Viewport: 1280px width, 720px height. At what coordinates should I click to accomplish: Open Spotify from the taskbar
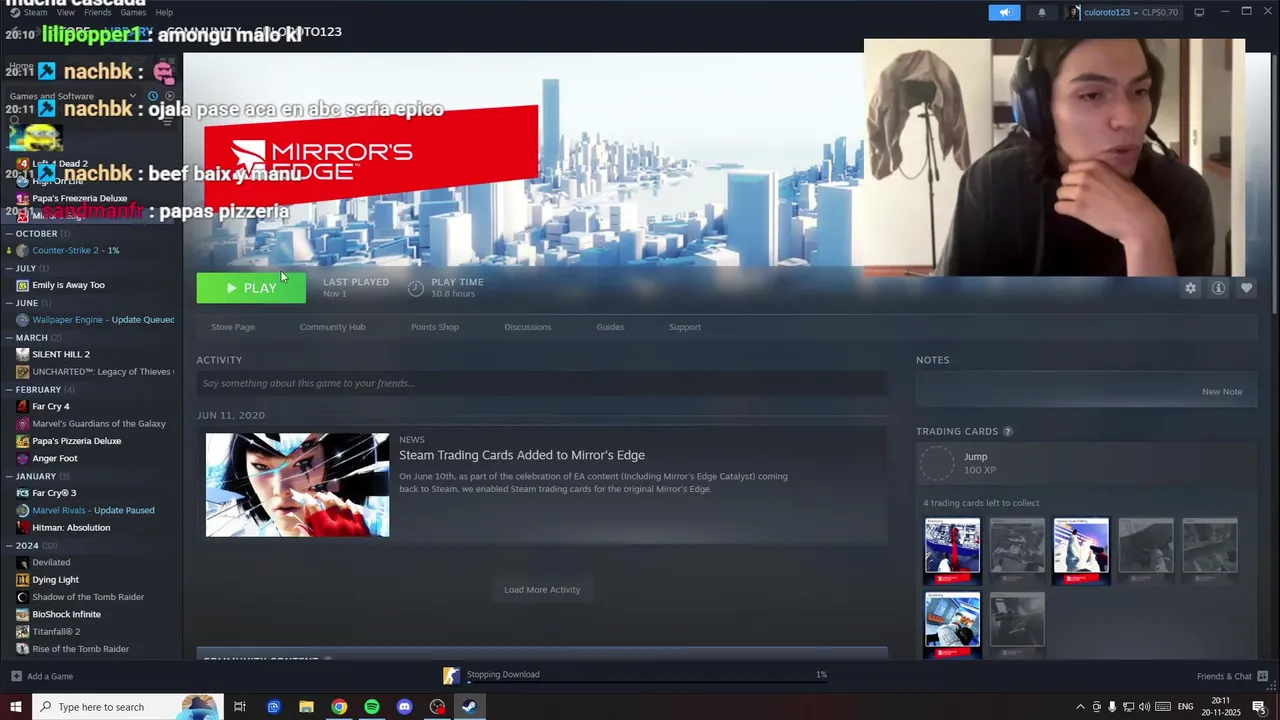tap(372, 707)
